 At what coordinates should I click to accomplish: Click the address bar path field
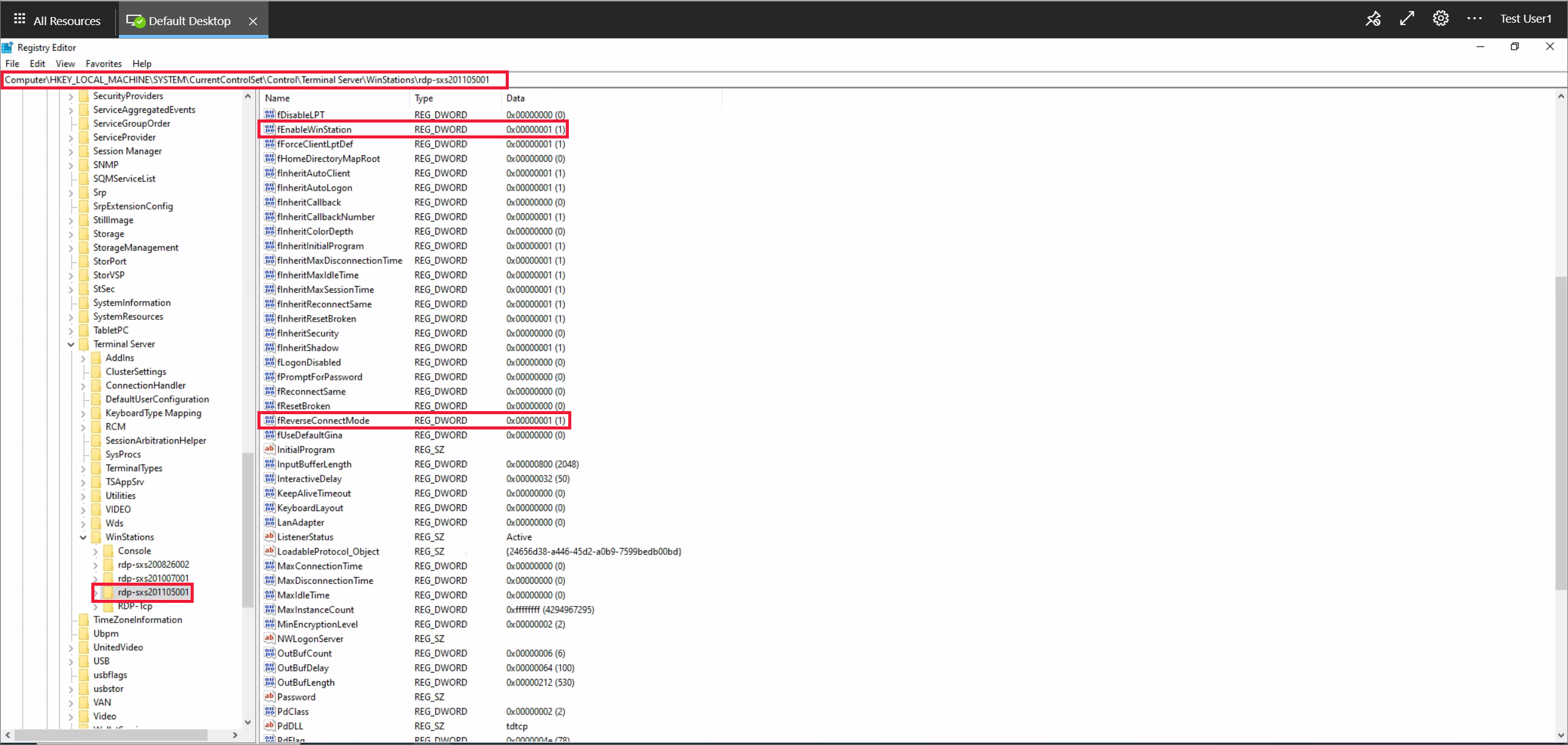(x=256, y=80)
